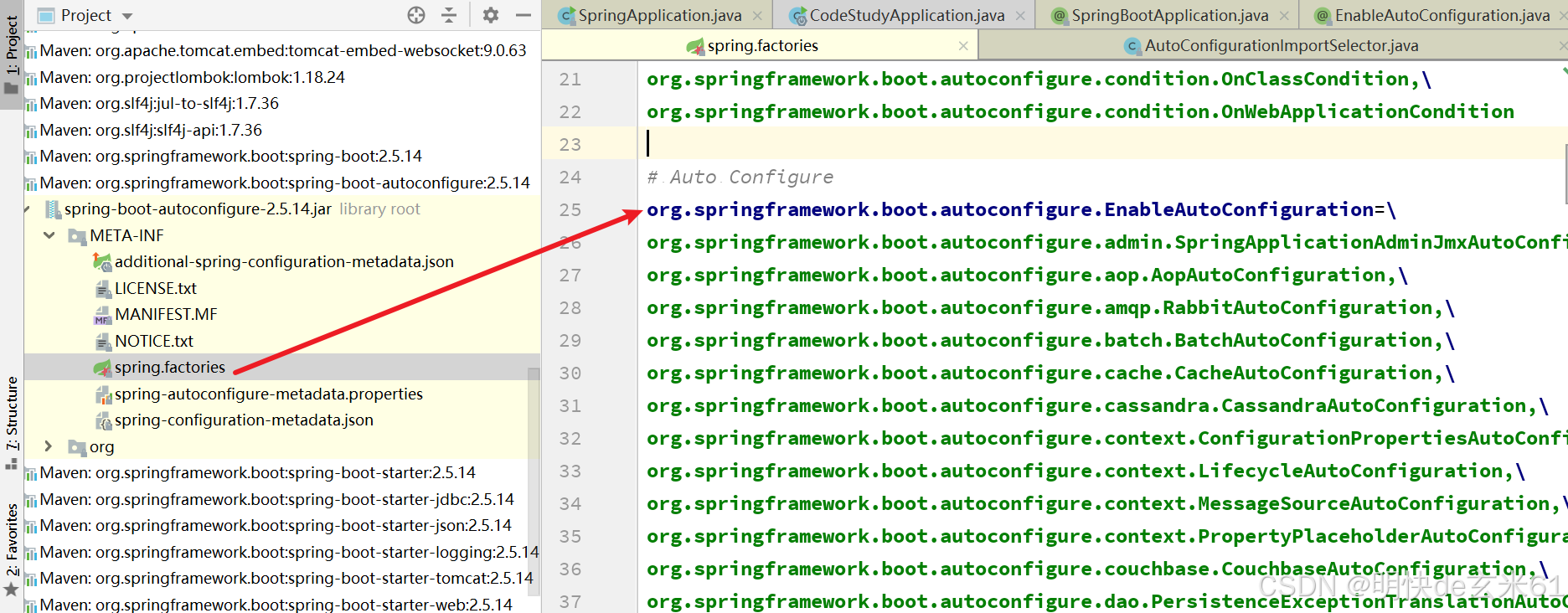
Task: Click the '# Auto Configure' comment line
Action: (x=740, y=178)
